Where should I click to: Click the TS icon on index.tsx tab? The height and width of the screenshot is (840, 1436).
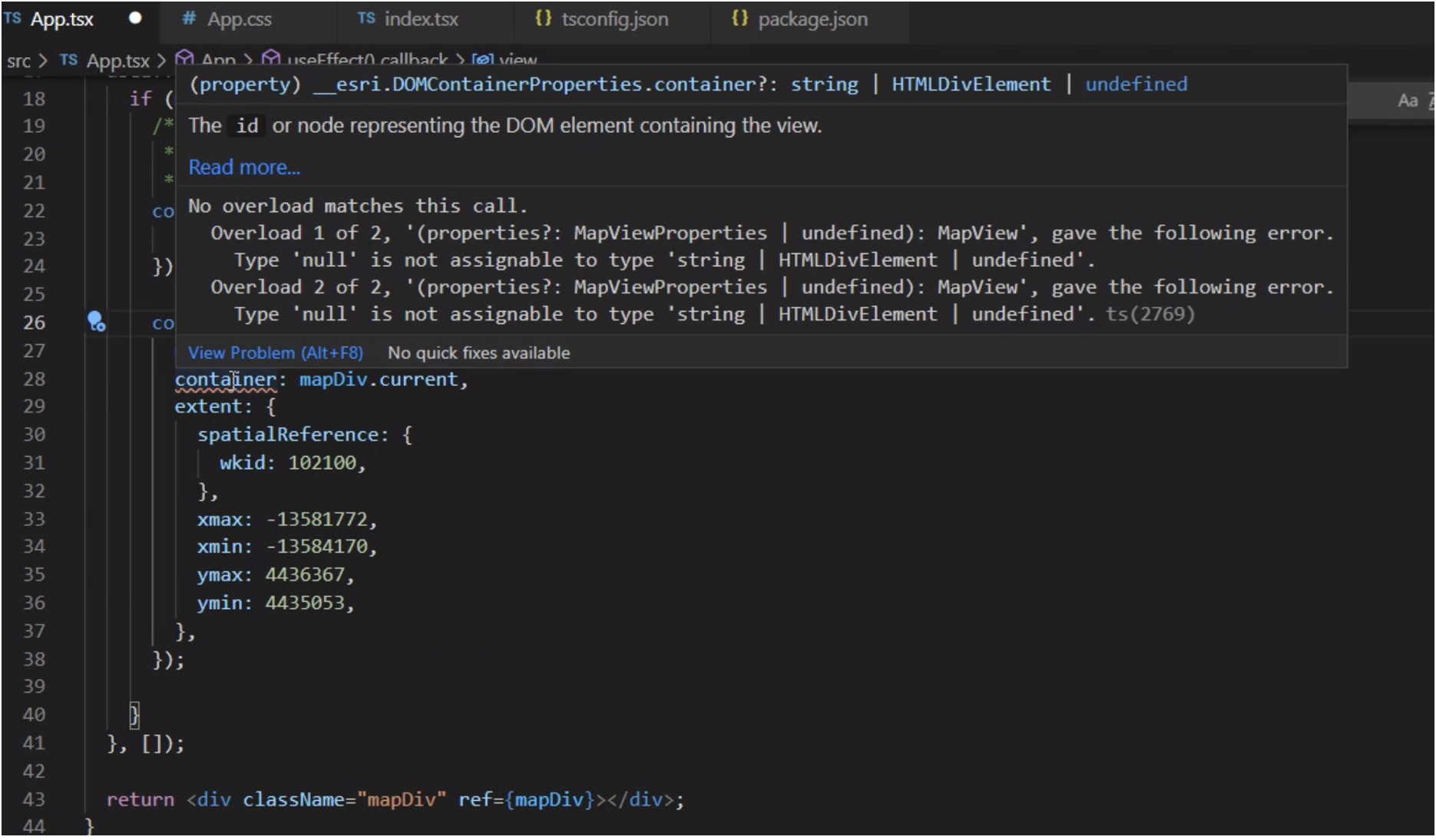pyautogui.click(x=366, y=18)
